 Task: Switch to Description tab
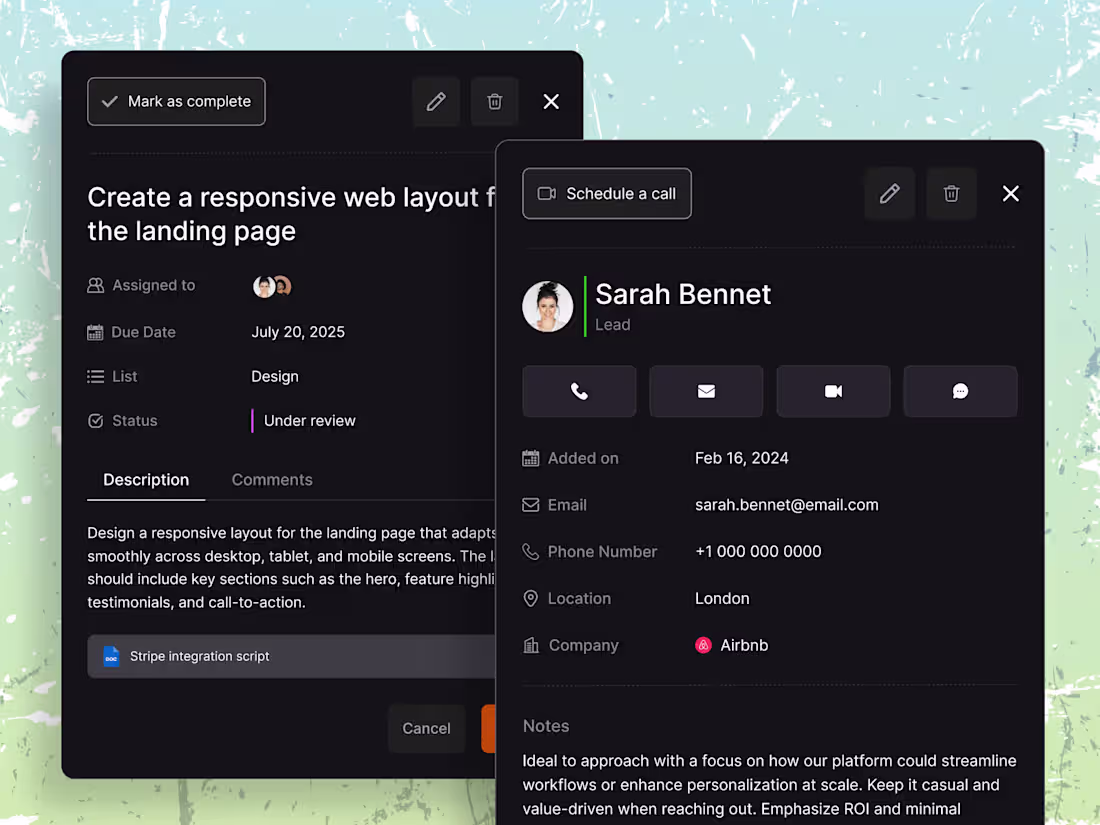(x=146, y=480)
